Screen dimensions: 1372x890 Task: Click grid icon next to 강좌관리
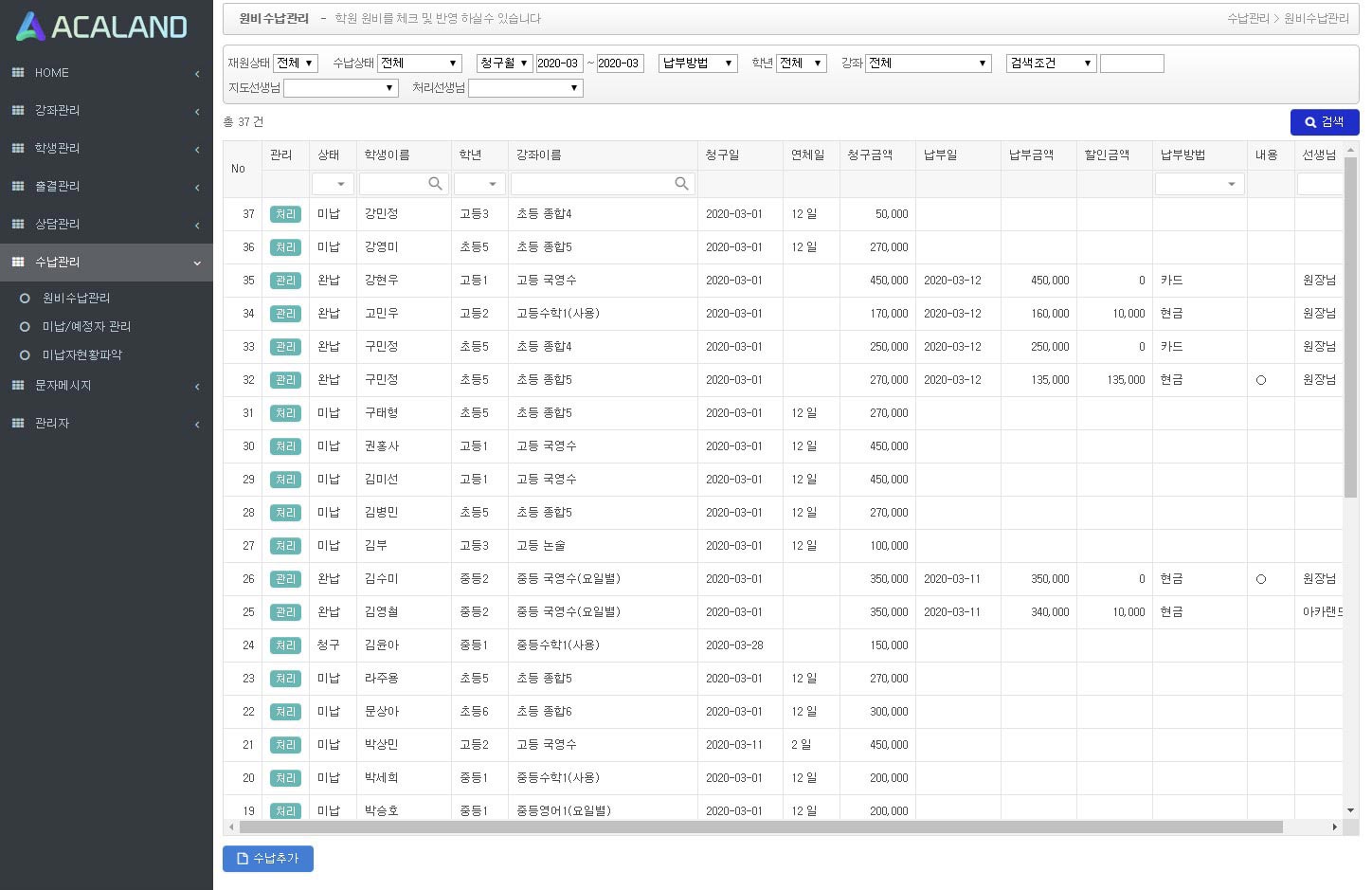18,111
